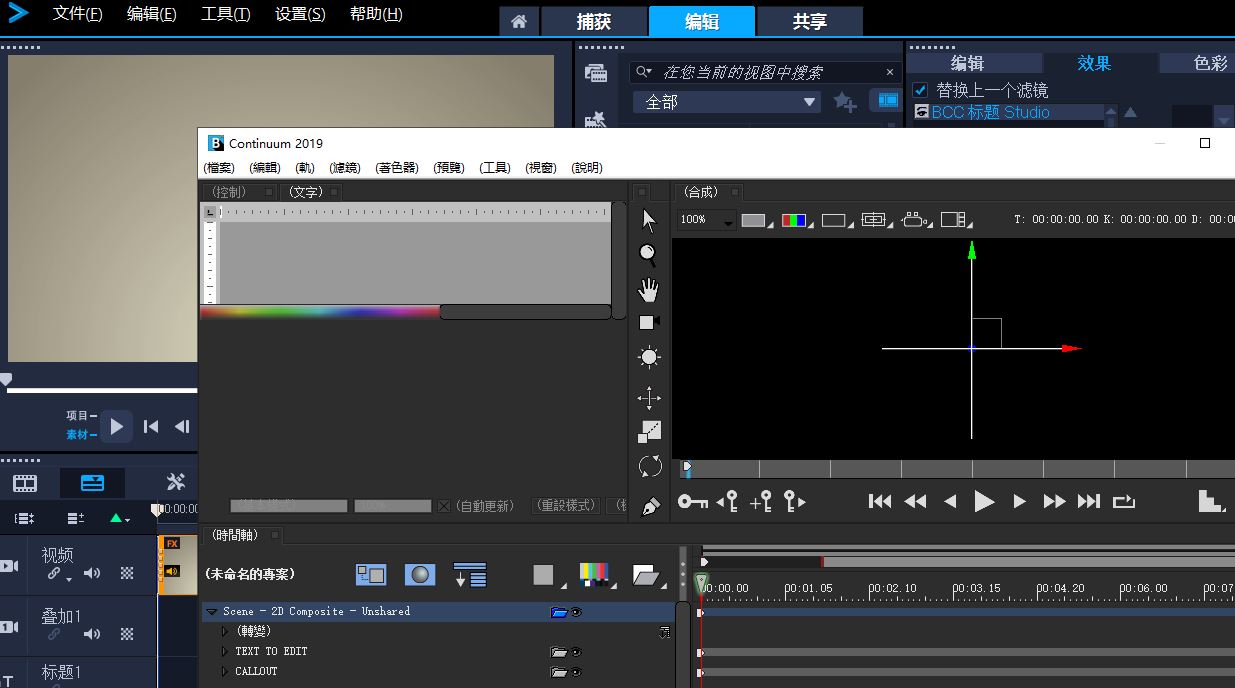This screenshot has height=688, width=1235.
Task: Mute the 视频 track audio
Action: [x=92, y=573]
